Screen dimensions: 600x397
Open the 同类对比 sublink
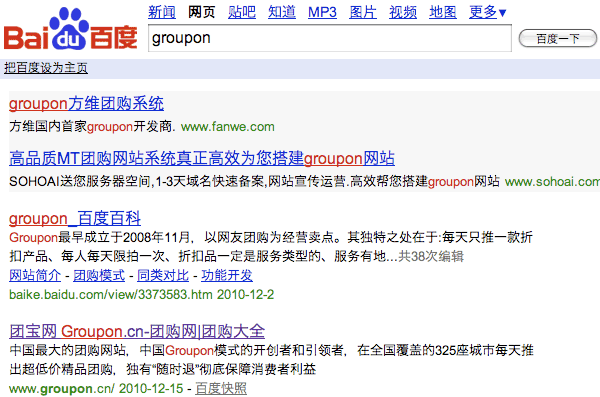(163, 275)
